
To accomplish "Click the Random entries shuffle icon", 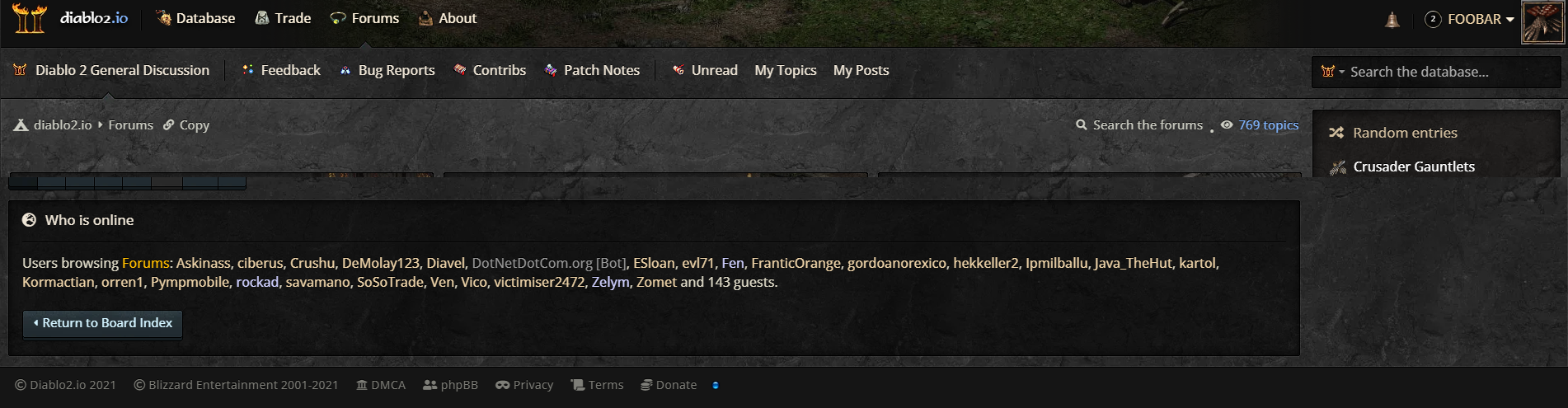I will pyautogui.click(x=1336, y=133).
